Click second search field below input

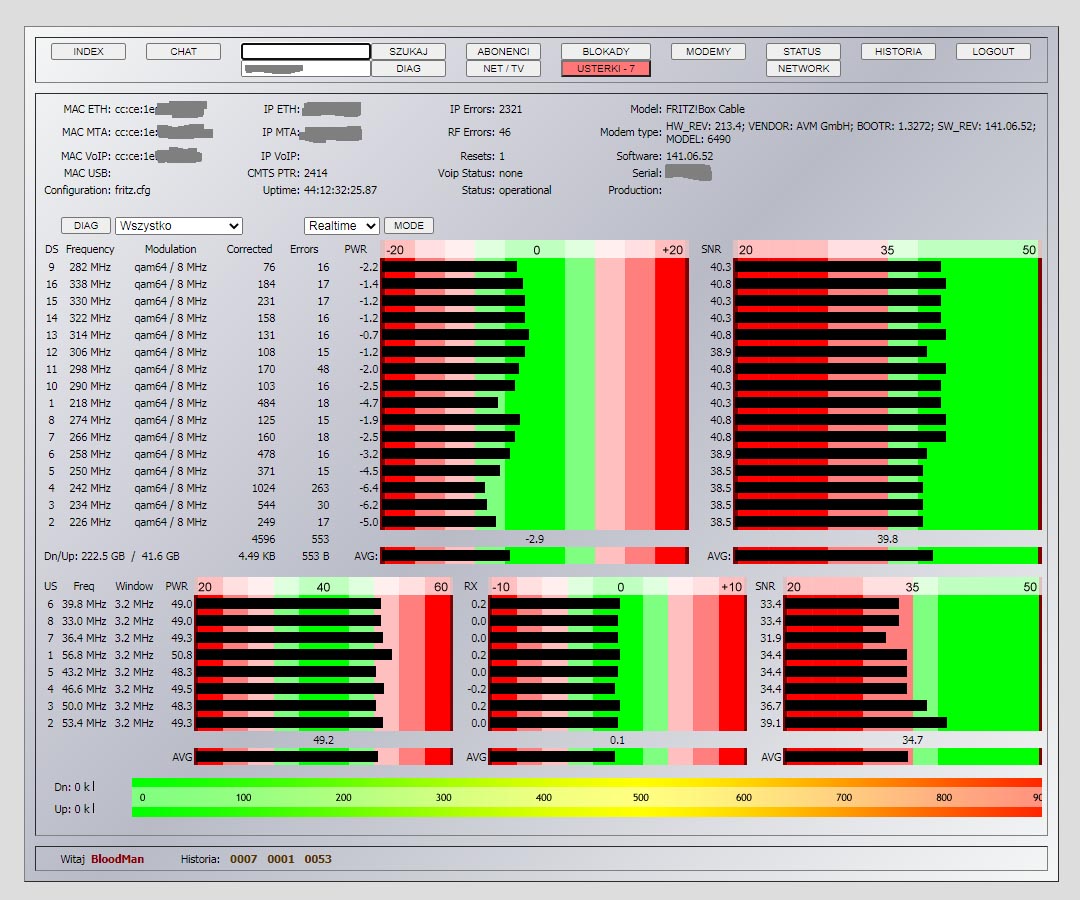[x=305, y=69]
